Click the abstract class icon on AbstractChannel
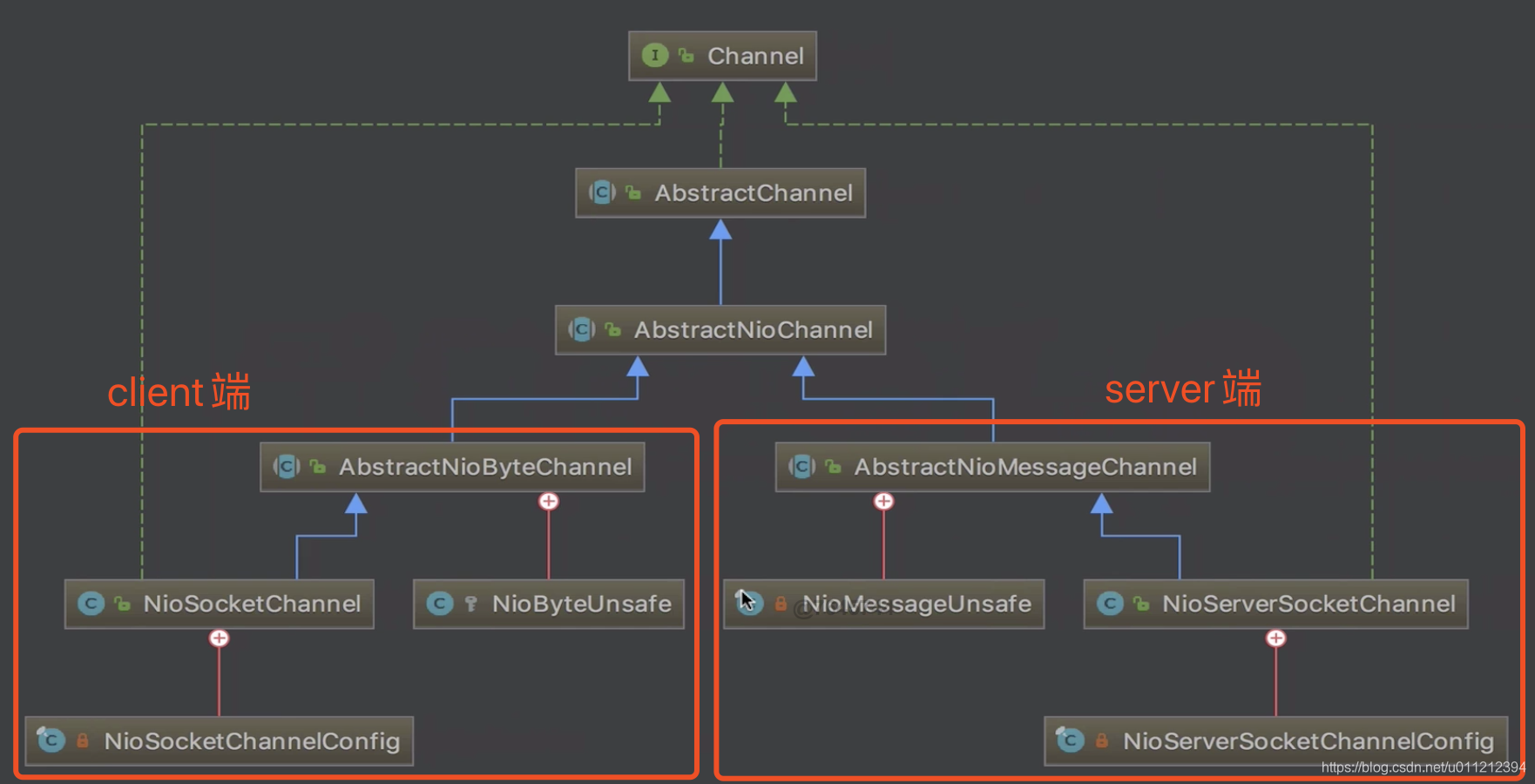 coord(602,193)
